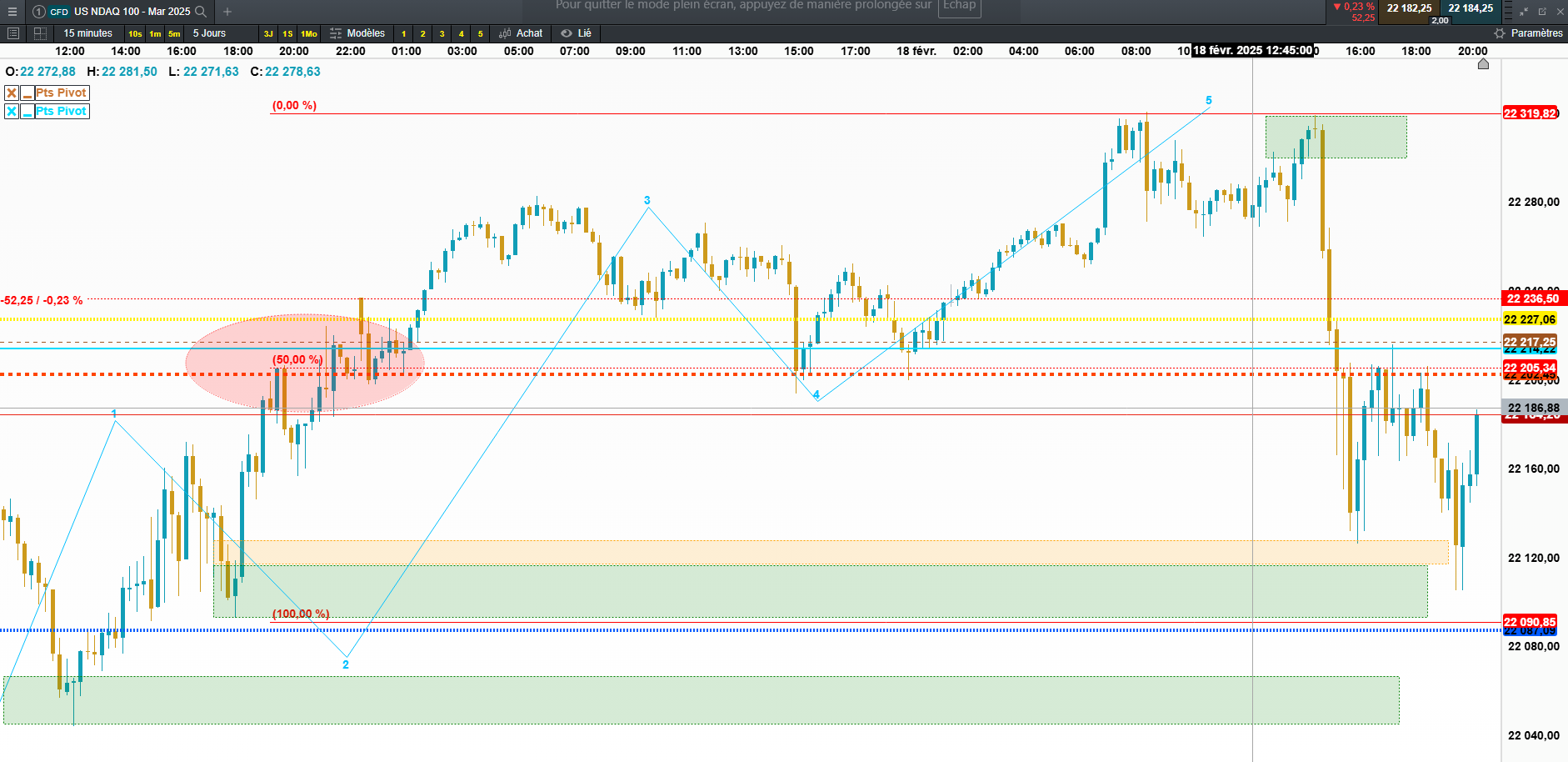This screenshot has width=1568, height=762.
Task: Click the Paramètres gear icon
Action: point(1500,33)
